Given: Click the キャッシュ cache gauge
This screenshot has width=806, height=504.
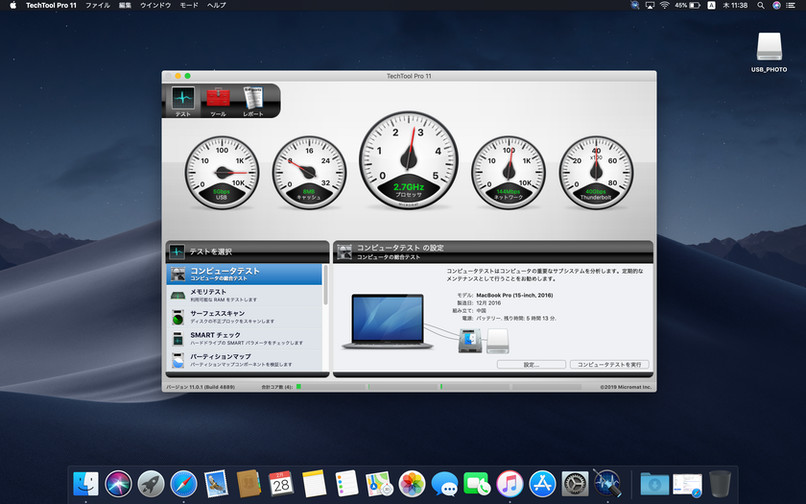Looking at the screenshot, I should pyautogui.click(x=309, y=172).
